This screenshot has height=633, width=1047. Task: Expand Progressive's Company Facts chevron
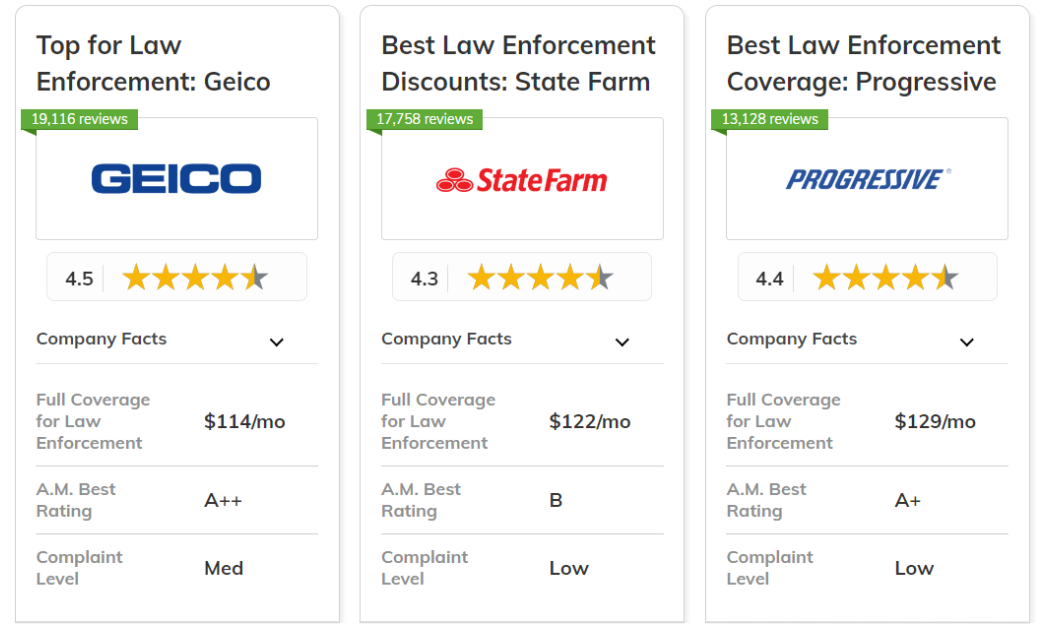[x=967, y=342]
